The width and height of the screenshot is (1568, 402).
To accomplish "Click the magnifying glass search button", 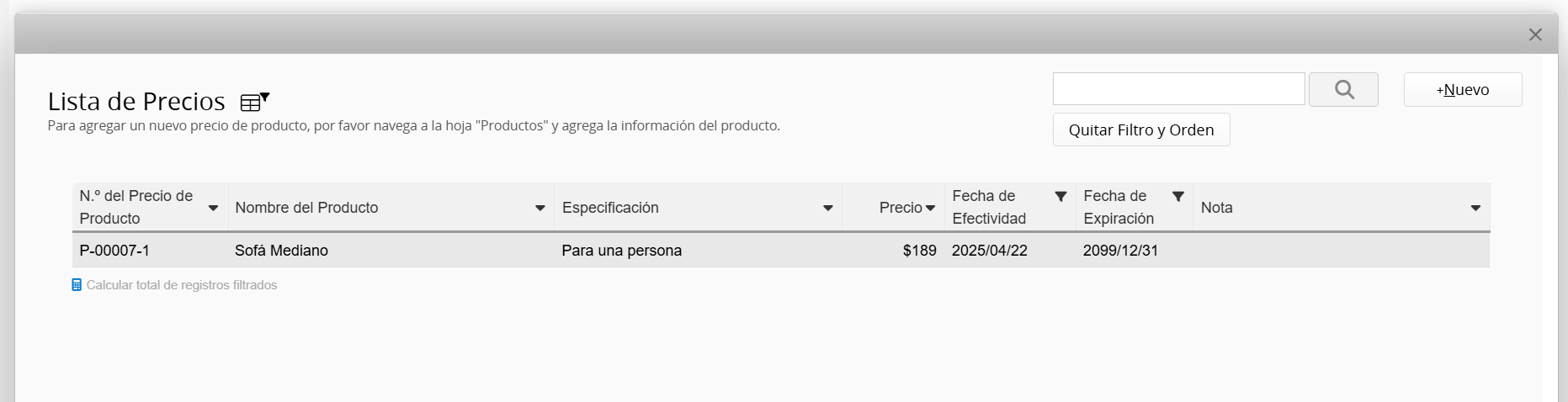I will [x=1343, y=89].
